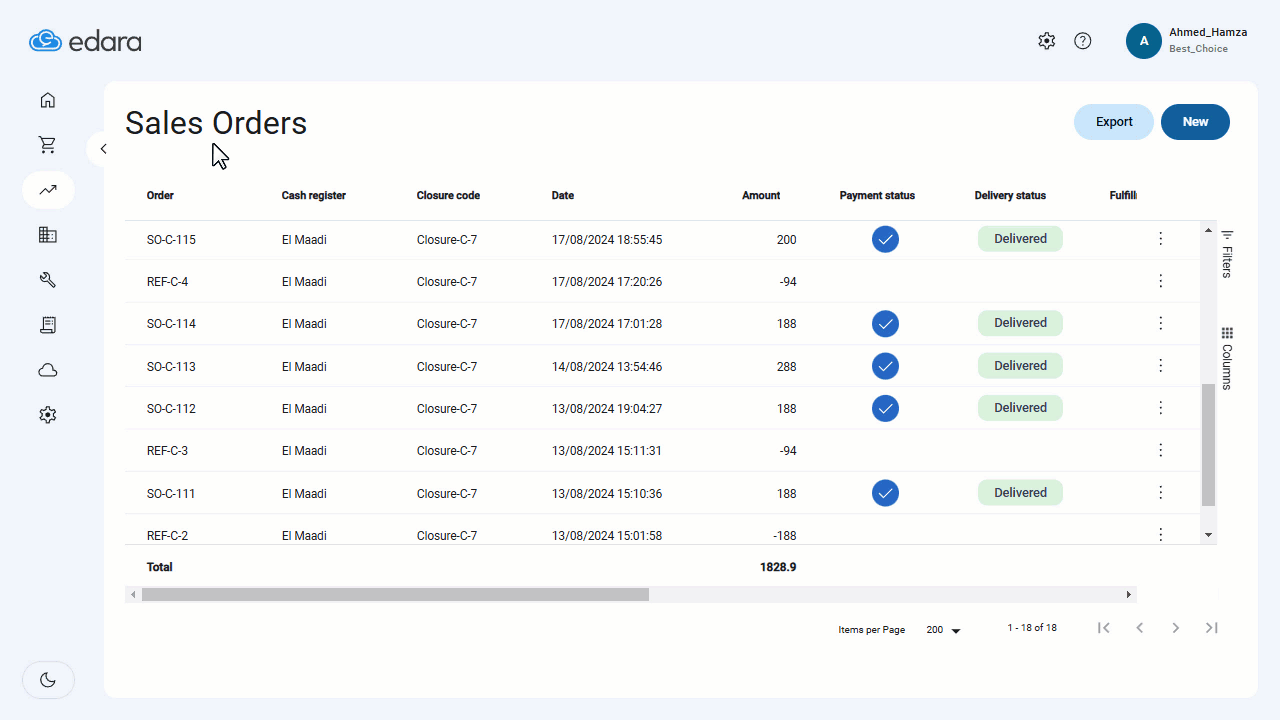This screenshot has height=720, width=1280.
Task: Sort by the Amount column header
Action: point(761,196)
